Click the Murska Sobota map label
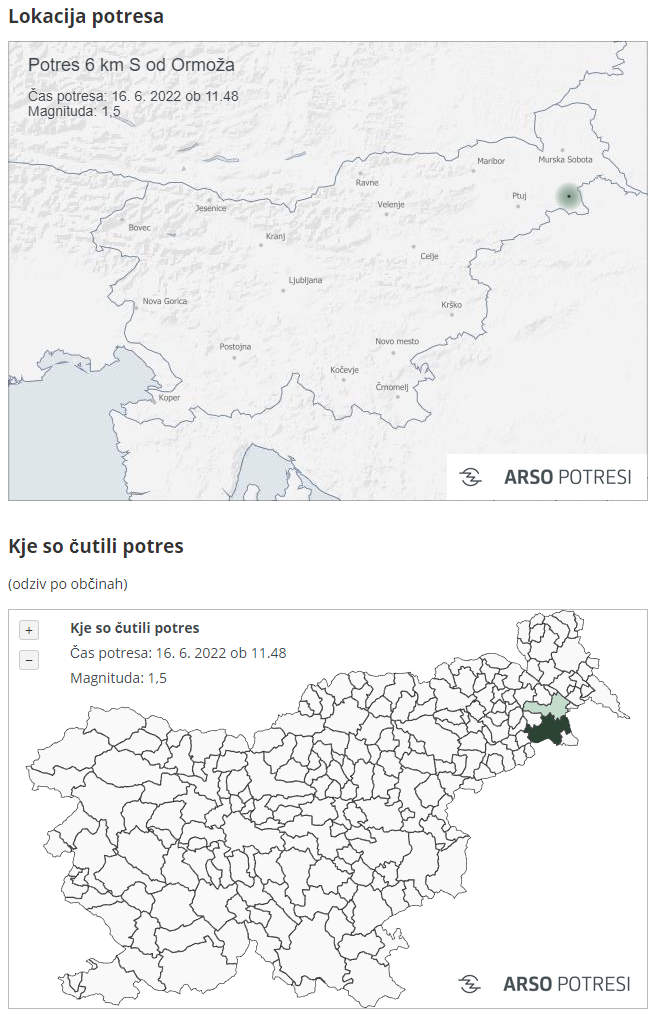This screenshot has width=661, height=1018. pyautogui.click(x=565, y=159)
